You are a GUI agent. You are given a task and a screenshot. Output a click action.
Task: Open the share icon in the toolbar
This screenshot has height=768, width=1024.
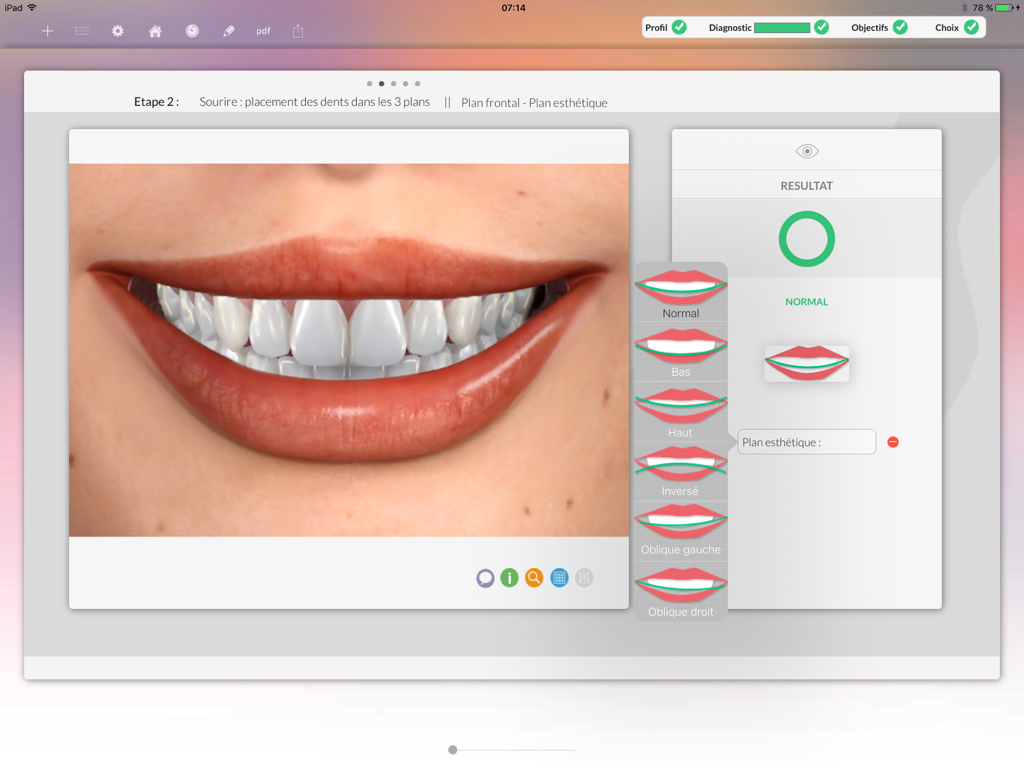tap(298, 31)
